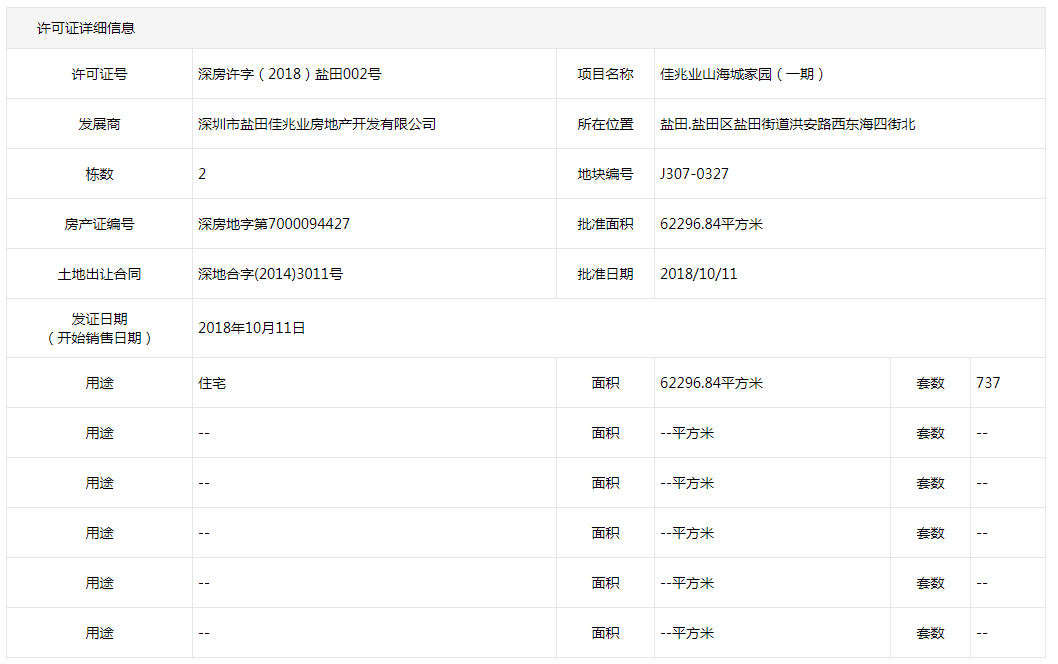Click contract number 深地合字(2014)3011号
This screenshot has width=1058, height=664.
pyautogui.click(x=271, y=274)
